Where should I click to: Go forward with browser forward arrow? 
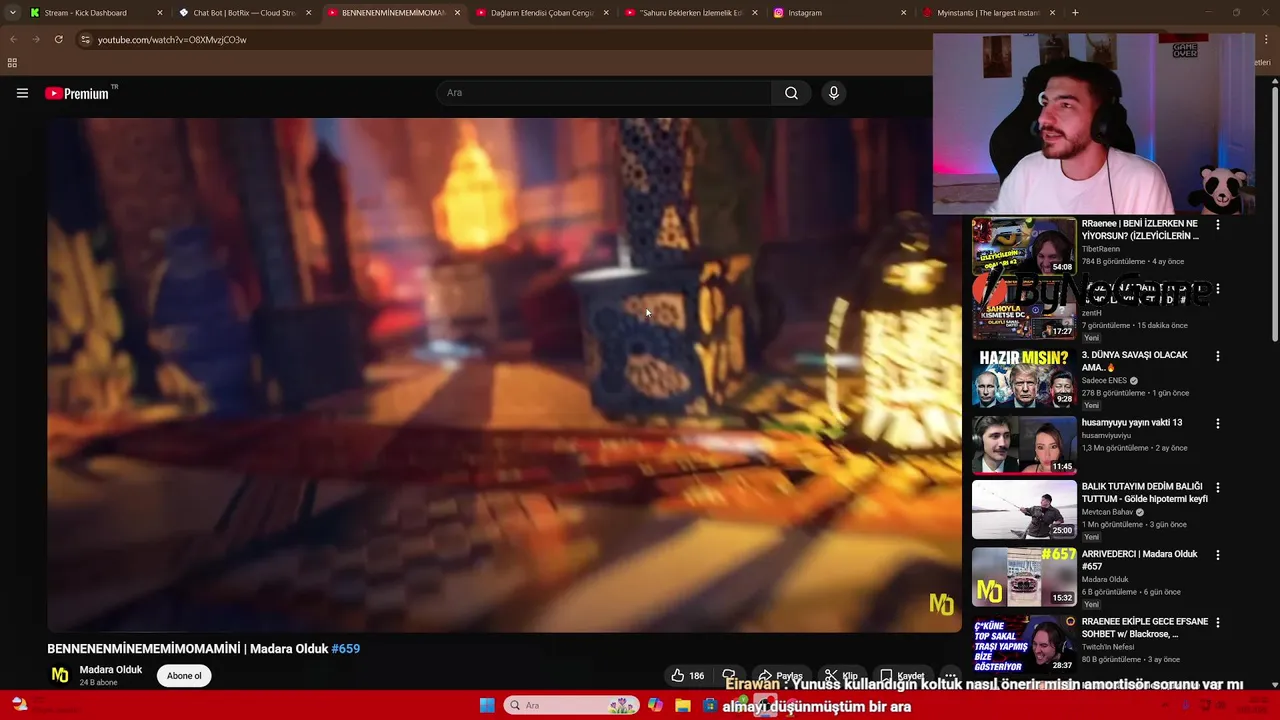(x=36, y=40)
